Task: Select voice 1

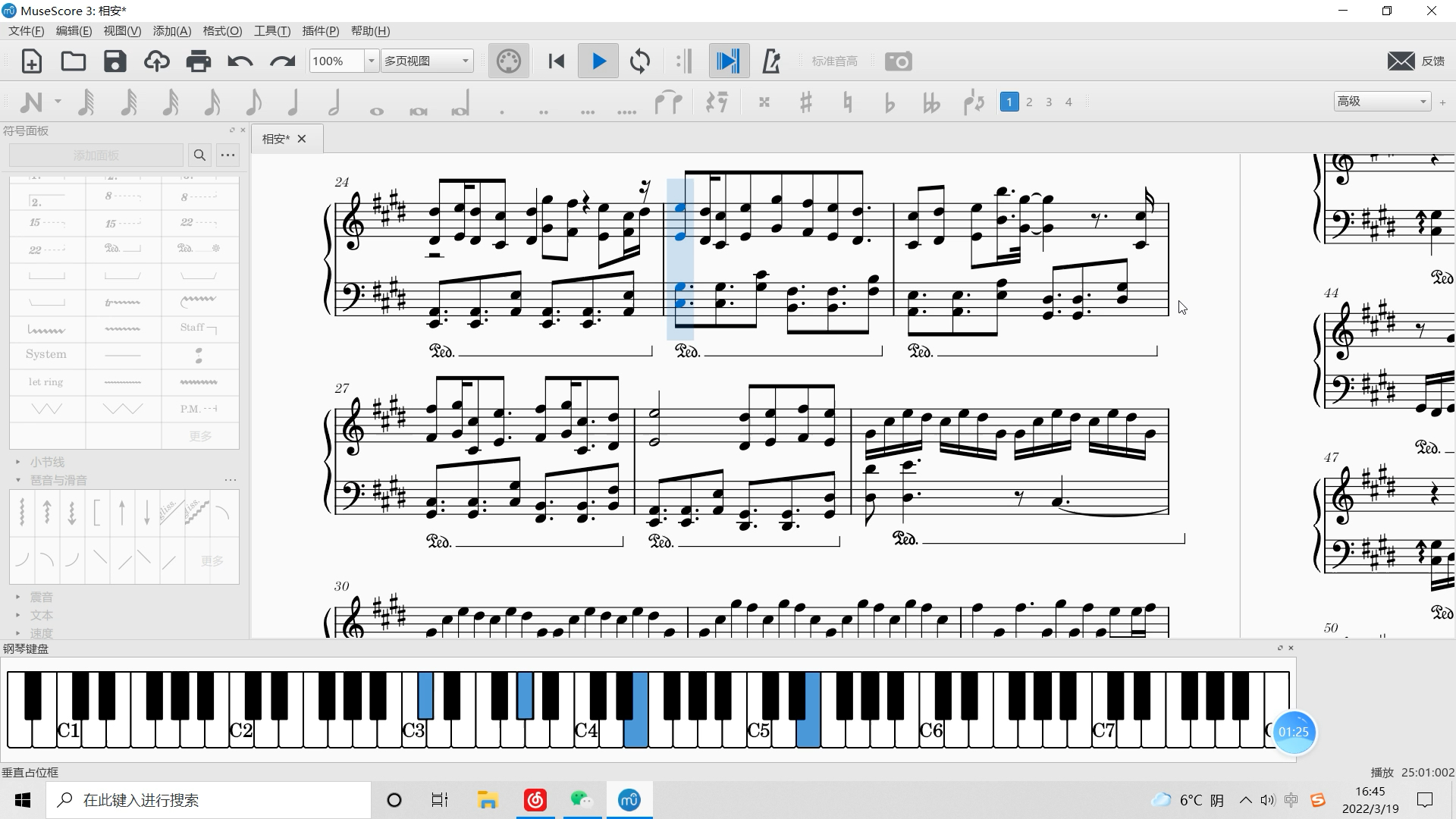Action: click(1009, 102)
